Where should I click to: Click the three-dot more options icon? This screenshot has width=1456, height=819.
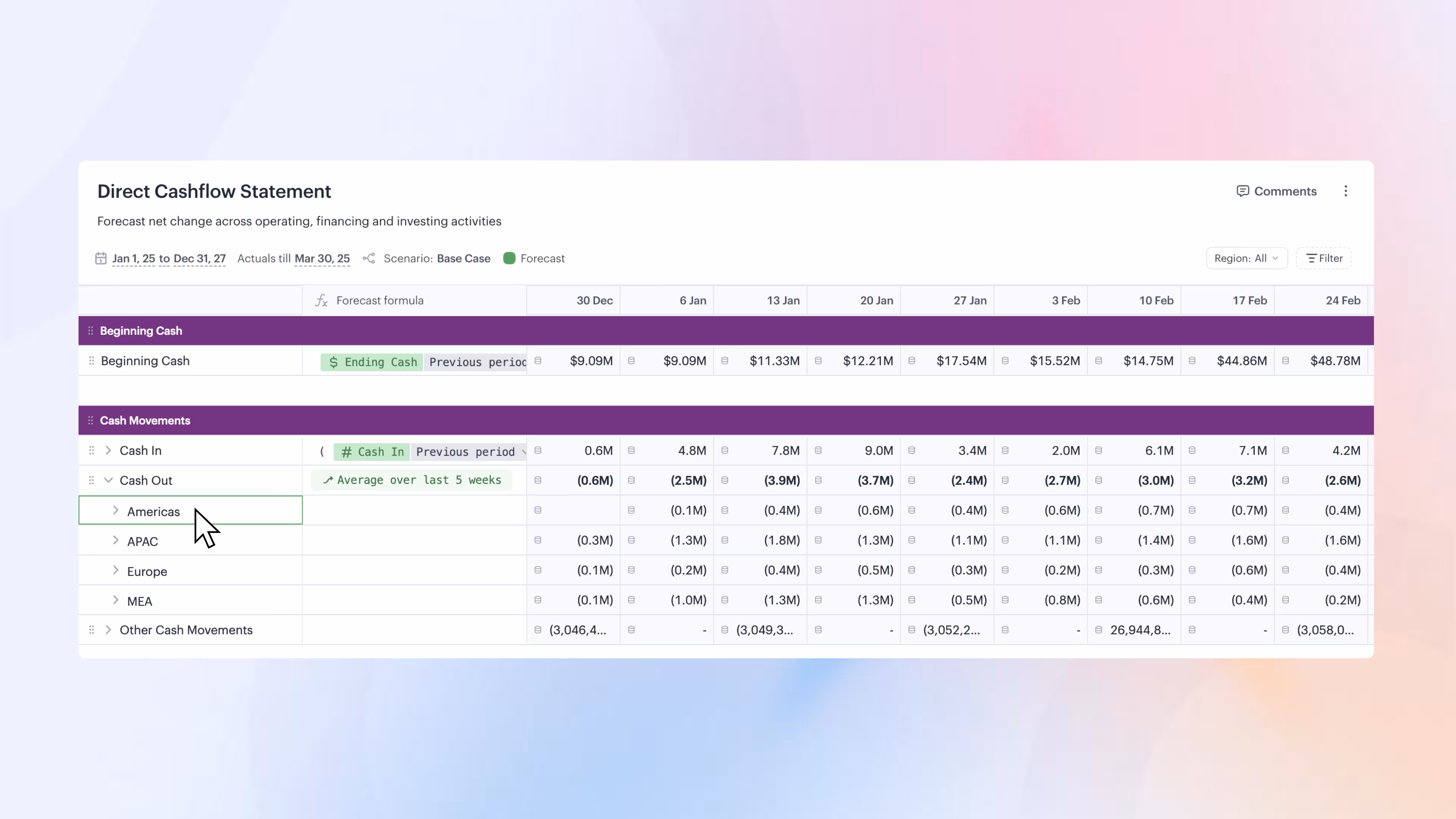pos(1345,191)
